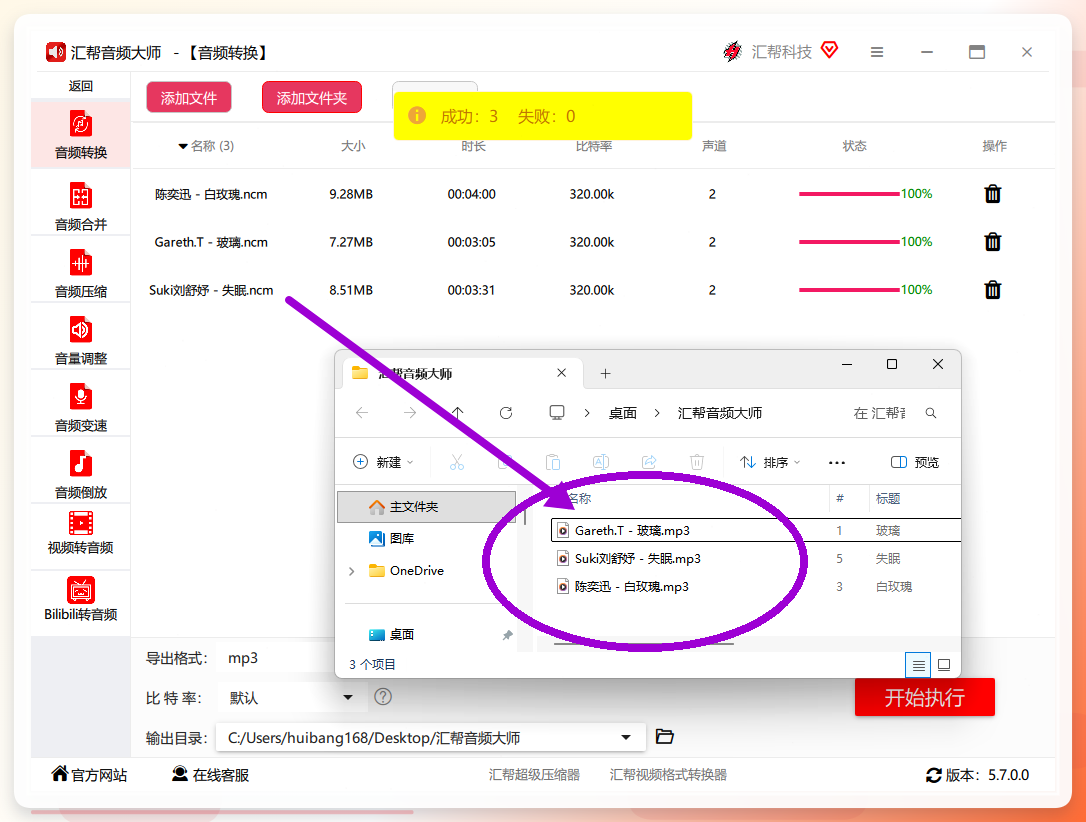The image size is (1086, 822).
Task: Open the 汇帮超级压缩器 link
Action: pyautogui.click(x=534, y=775)
